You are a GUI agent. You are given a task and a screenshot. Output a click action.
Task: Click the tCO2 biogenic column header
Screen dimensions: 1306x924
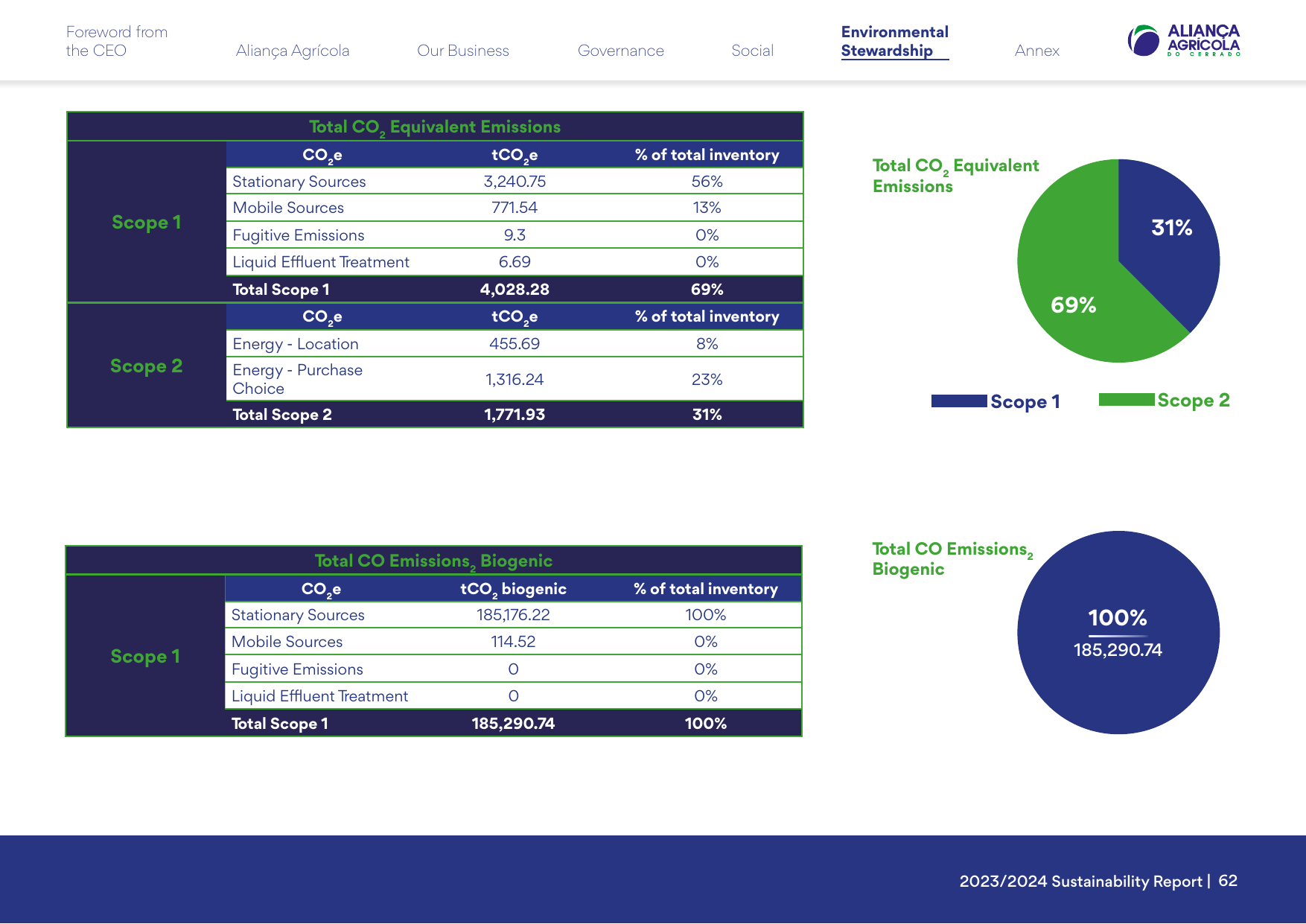(x=513, y=590)
